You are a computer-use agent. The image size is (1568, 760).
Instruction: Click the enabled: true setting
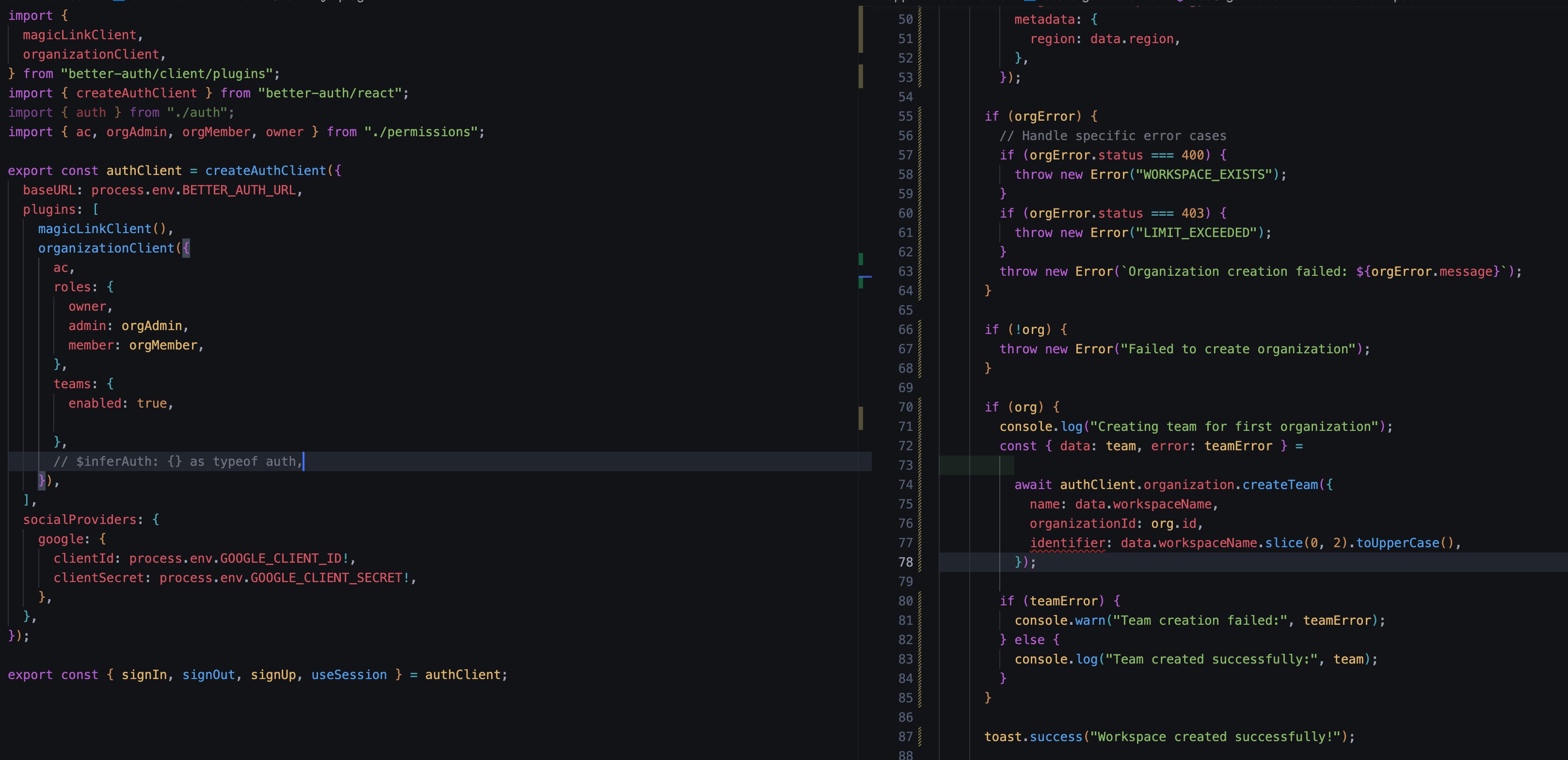coord(117,403)
